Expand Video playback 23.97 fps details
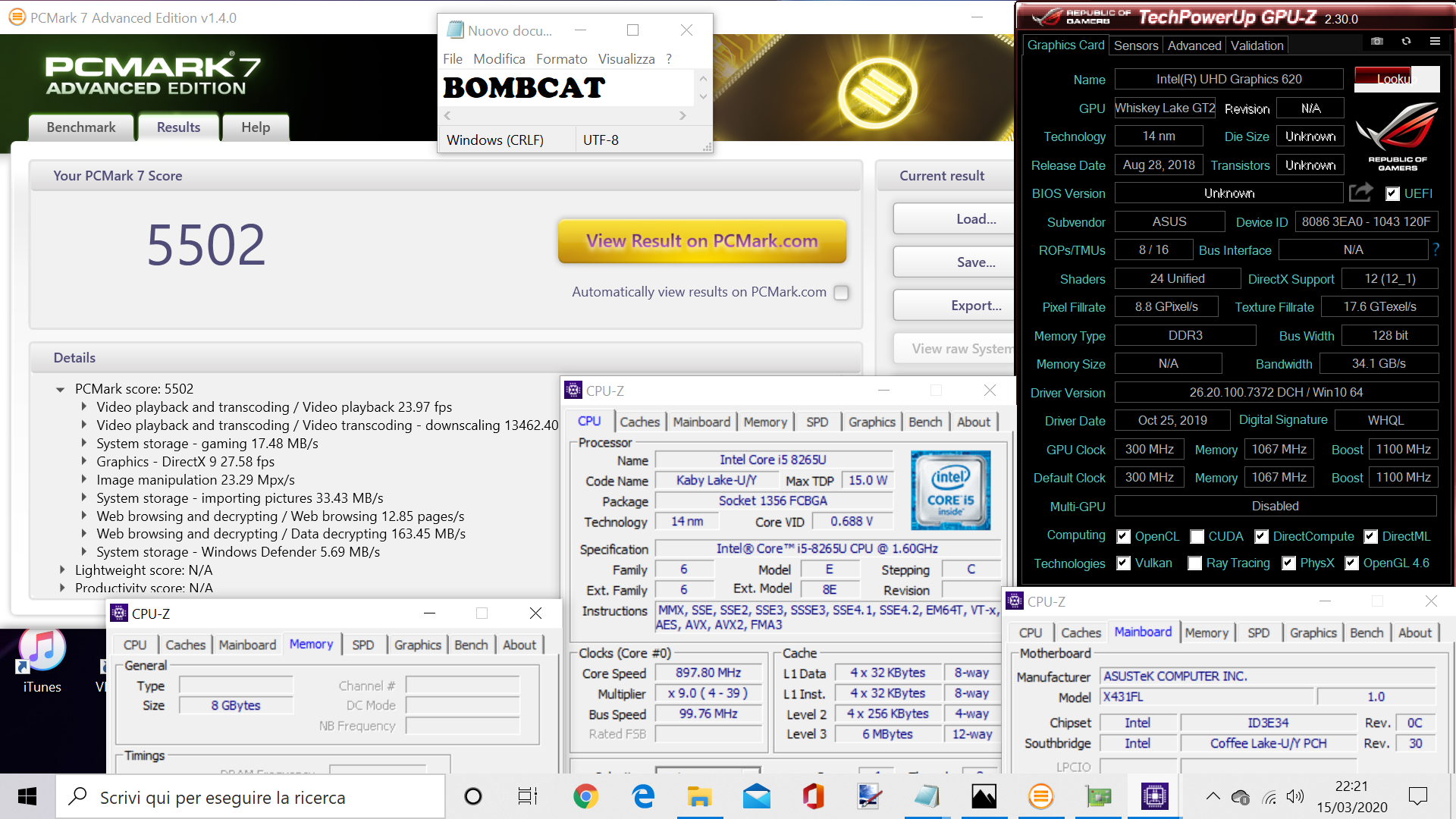 [x=83, y=407]
